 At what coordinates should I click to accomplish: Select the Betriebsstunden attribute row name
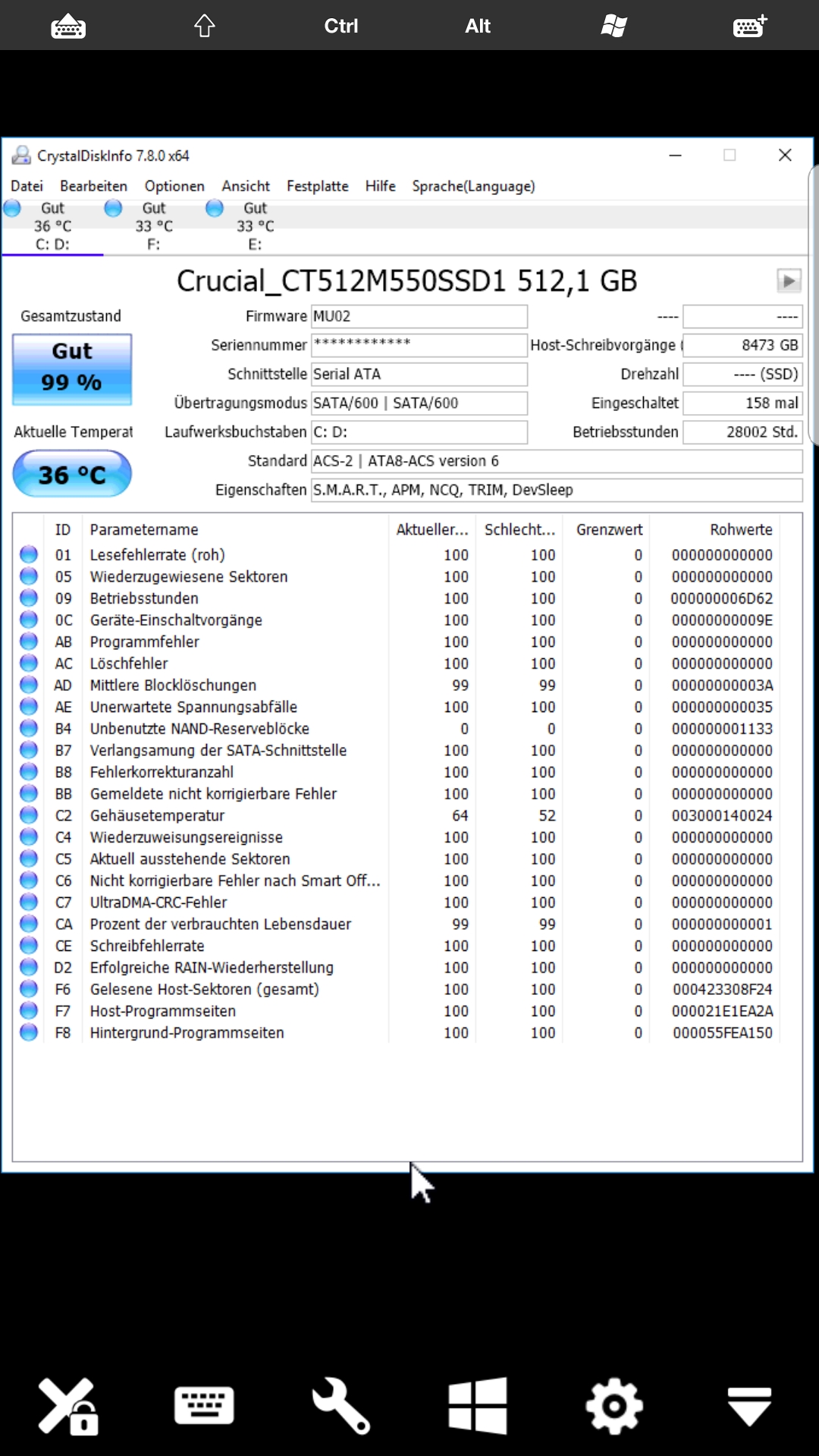coord(144,598)
